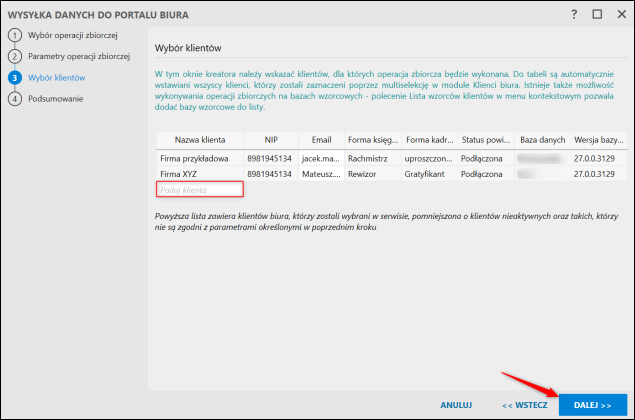Sort by NIP column header

click(x=271, y=140)
